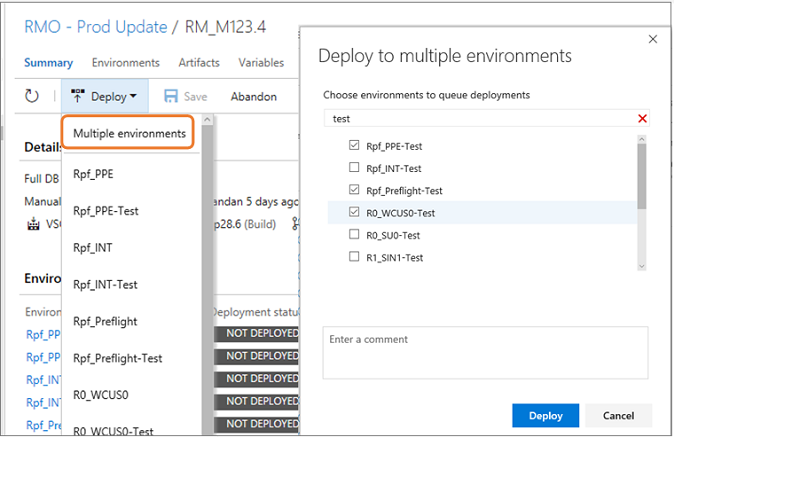Click the Save floppy disk icon
The image size is (800, 500).
(171, 96)
